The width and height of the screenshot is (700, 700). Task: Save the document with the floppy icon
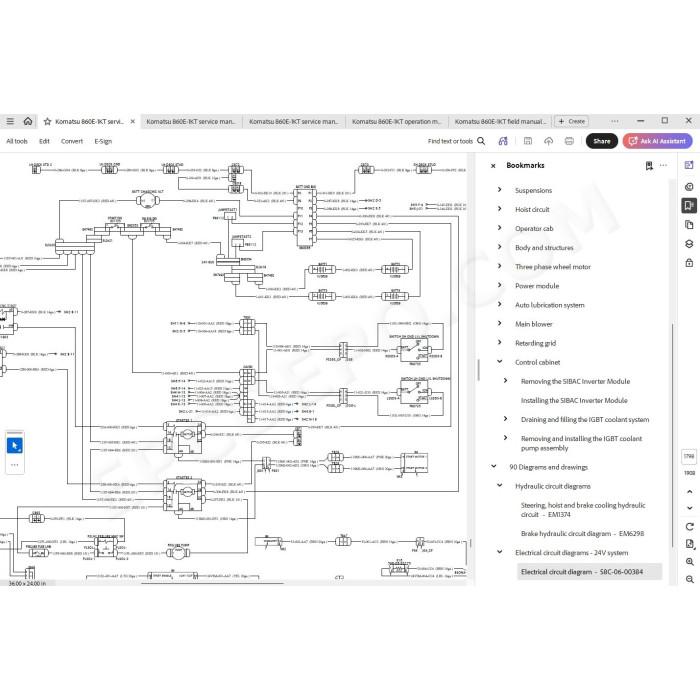528,141
